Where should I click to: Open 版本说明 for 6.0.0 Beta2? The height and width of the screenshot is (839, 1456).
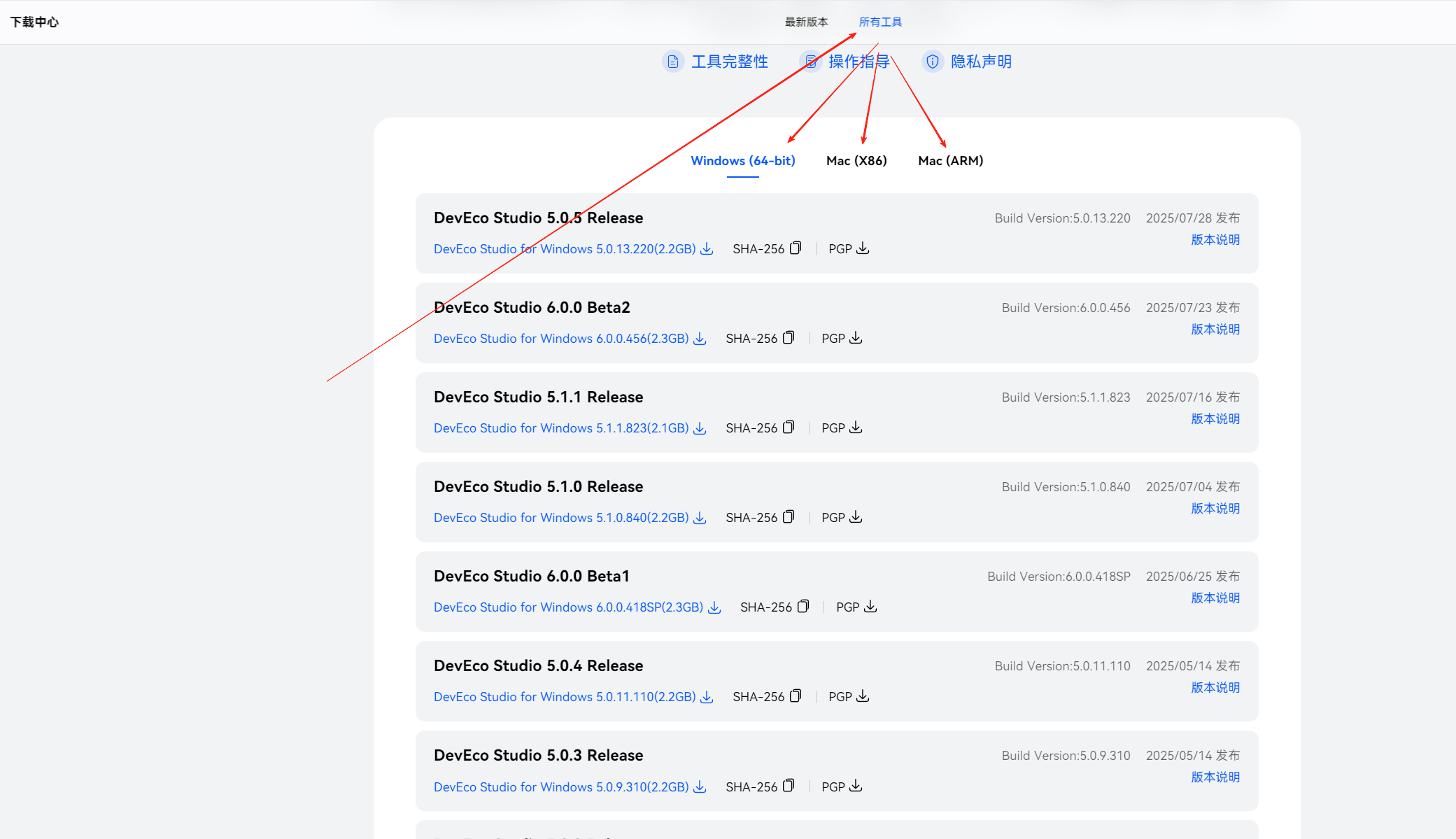tap(1215, 329)
